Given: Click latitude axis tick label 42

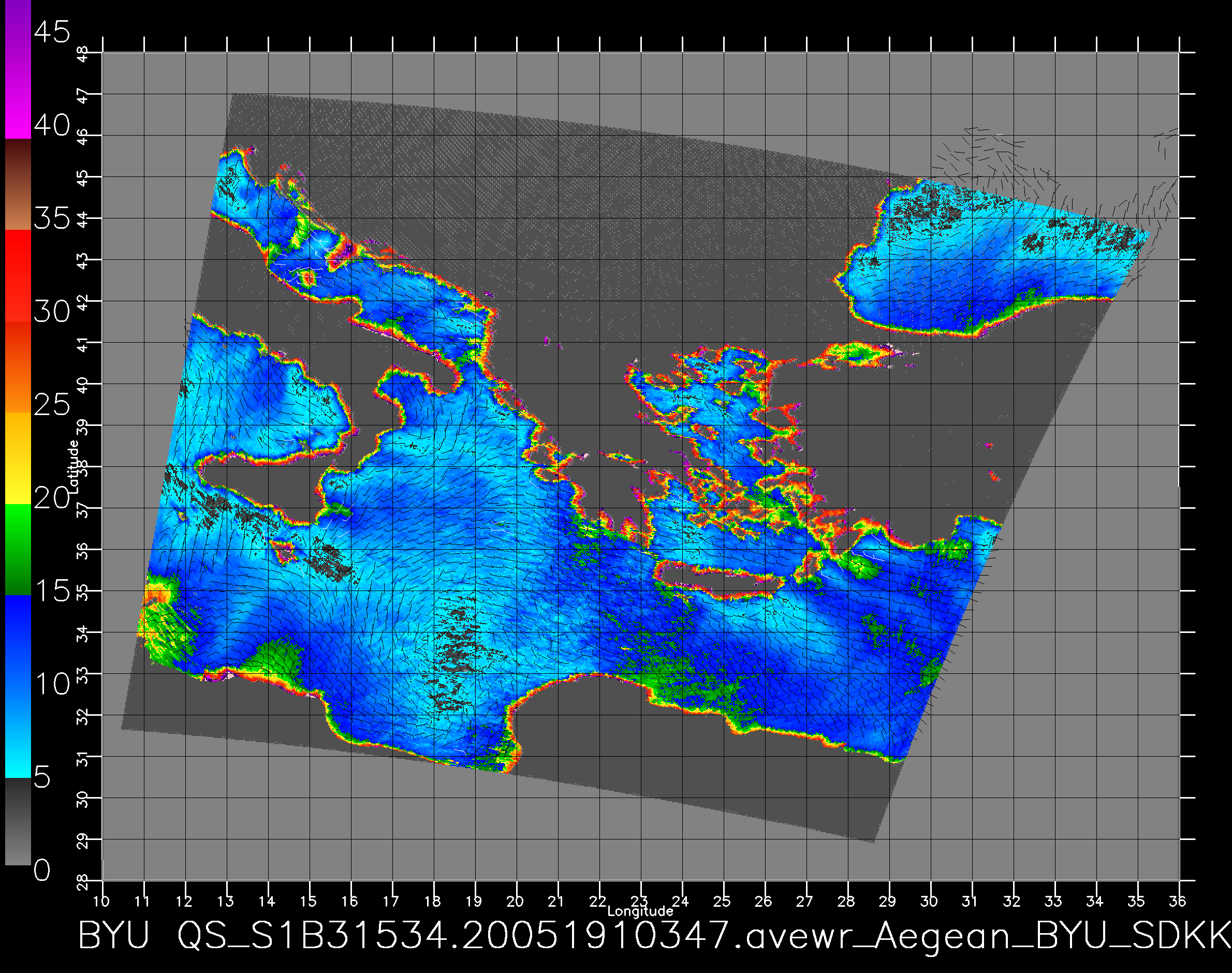Looking at the screenshot, I should pos(83,303).
